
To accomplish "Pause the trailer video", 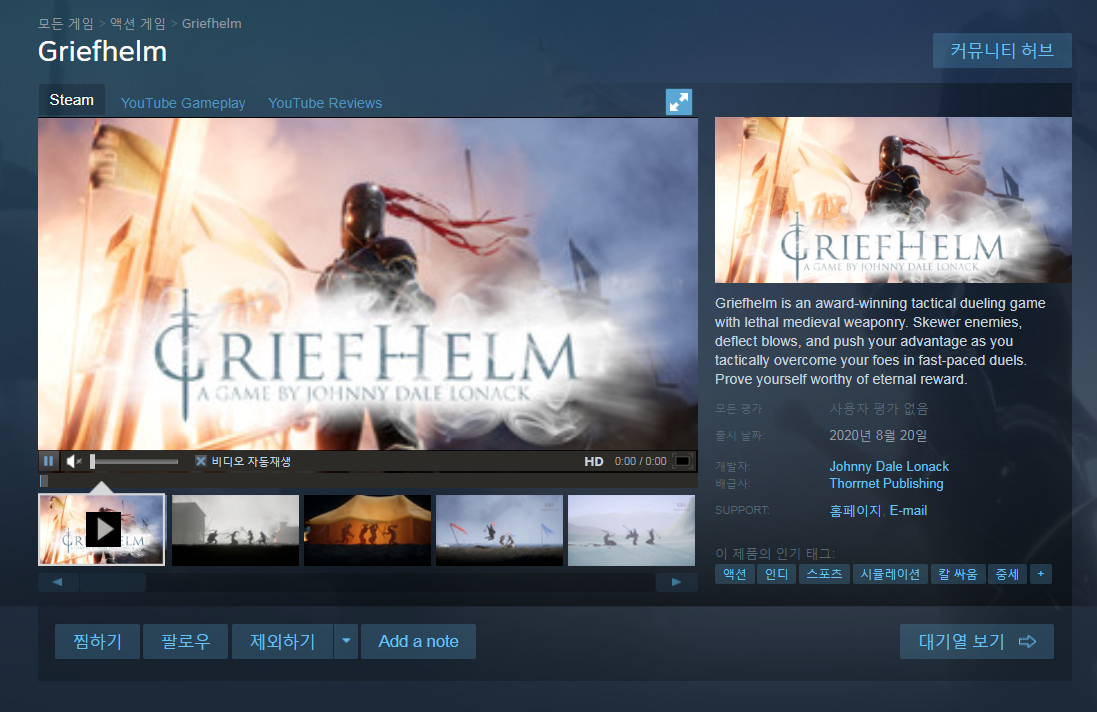I will 48,461.
